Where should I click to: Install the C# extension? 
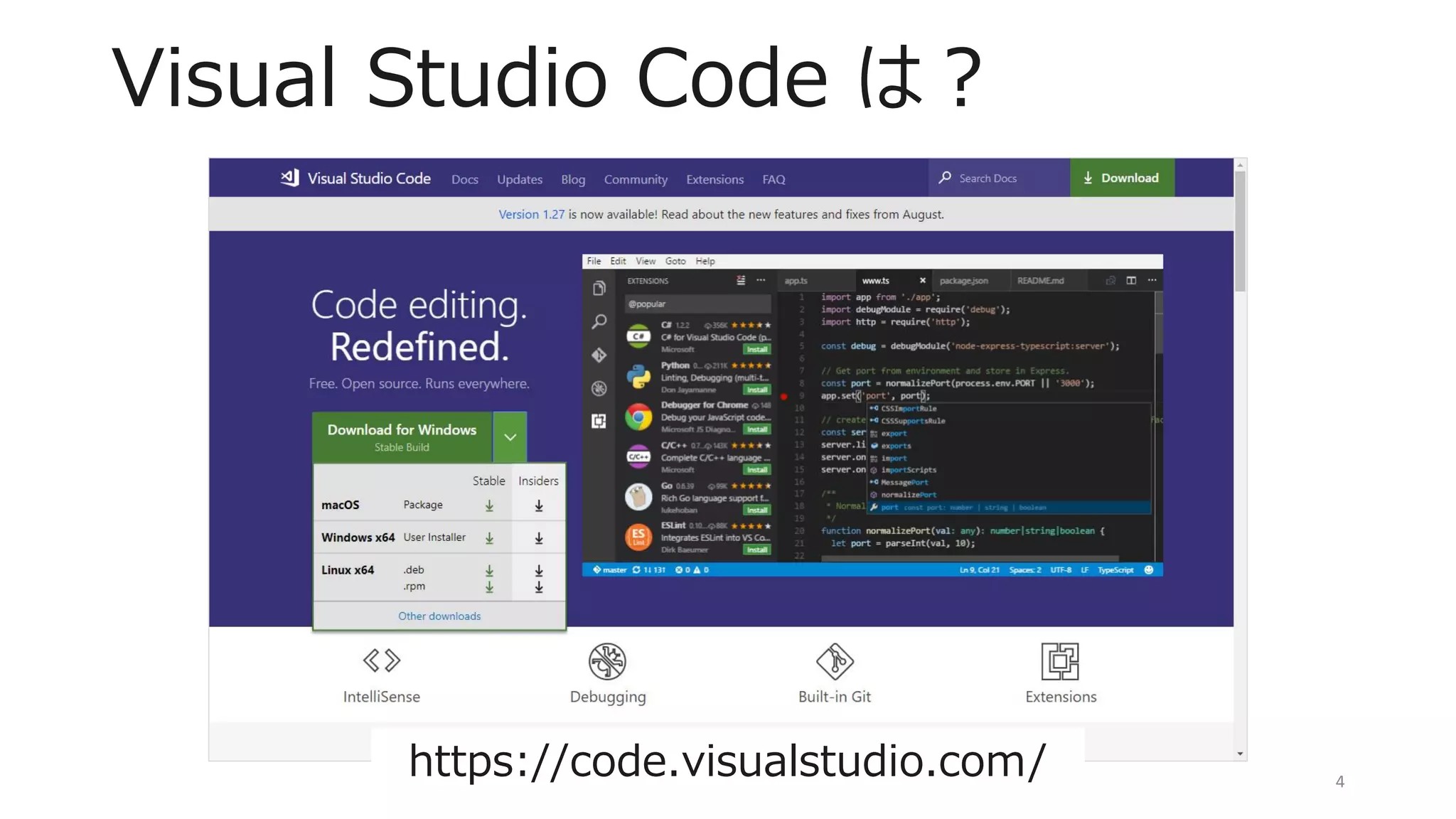[757, 350]
